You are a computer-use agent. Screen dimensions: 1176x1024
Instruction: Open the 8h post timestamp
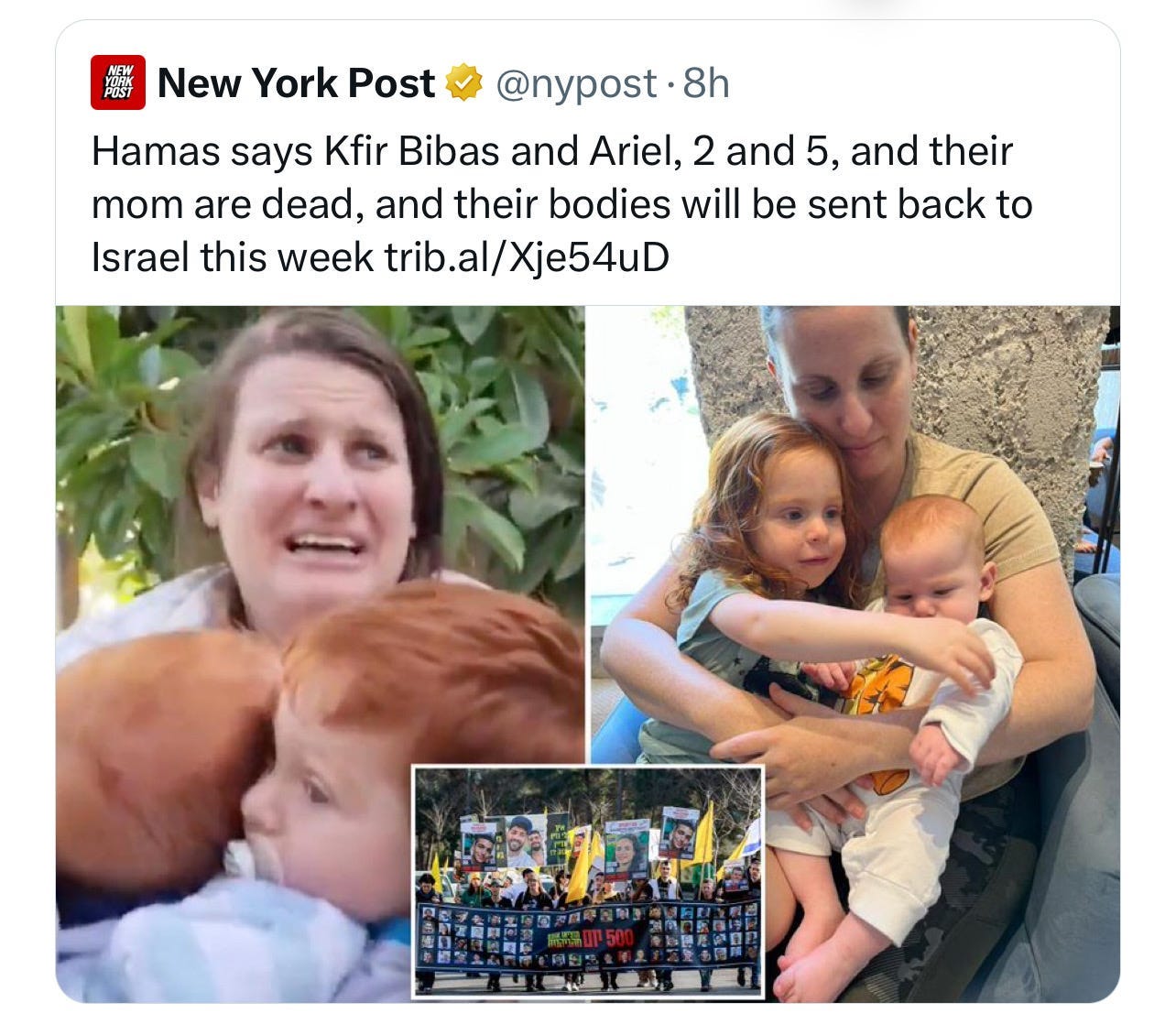pos(706,83)
